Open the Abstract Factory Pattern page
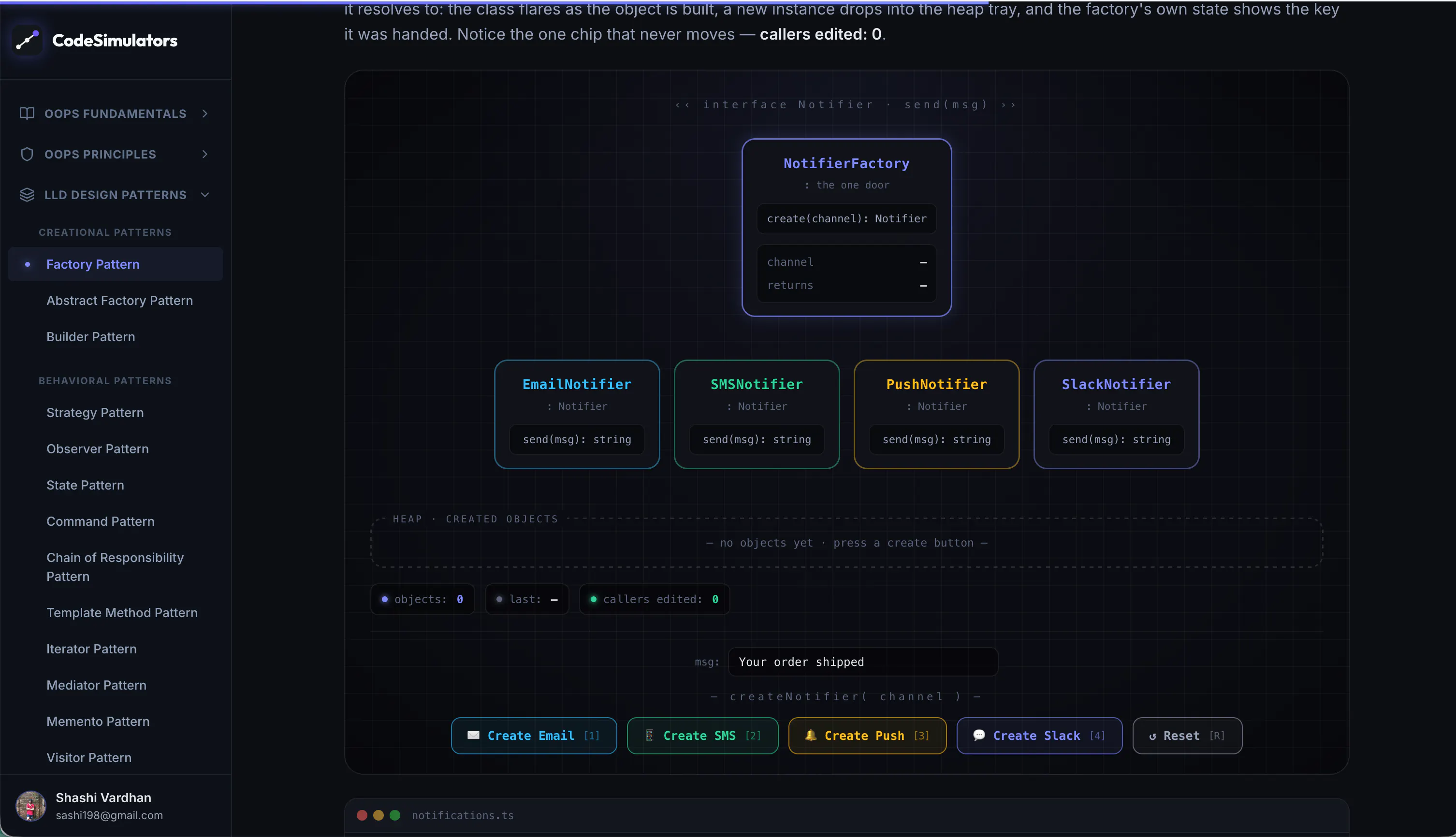 (119, 300)
